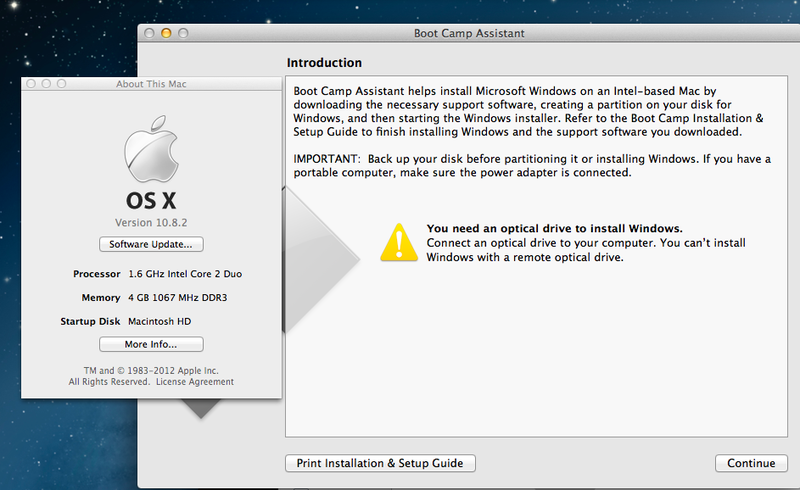Click the About This Mac title bar
The width and height of the screenshot is (800, 490).
[x=151, y=84]
